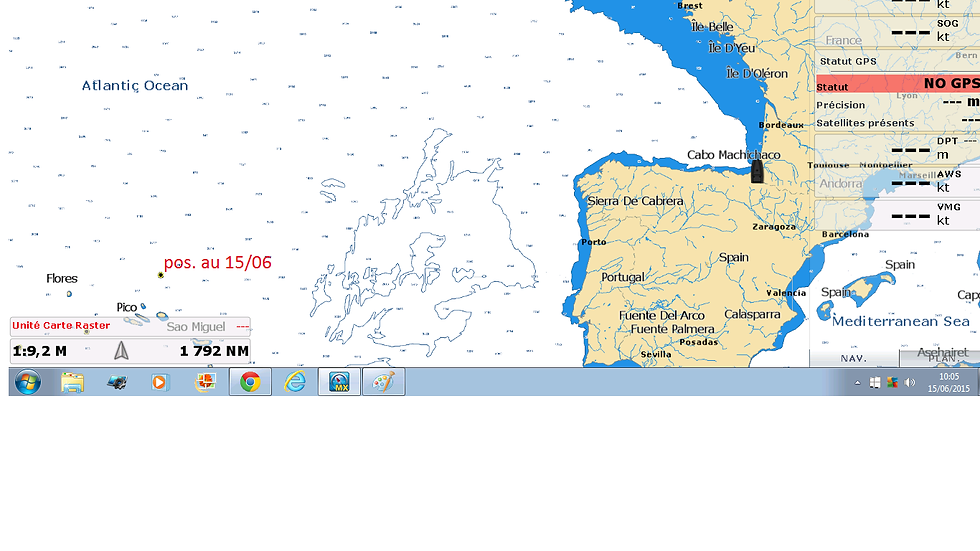
Task: Open the volume speaker tray icon
Action: tap(910, 382)
